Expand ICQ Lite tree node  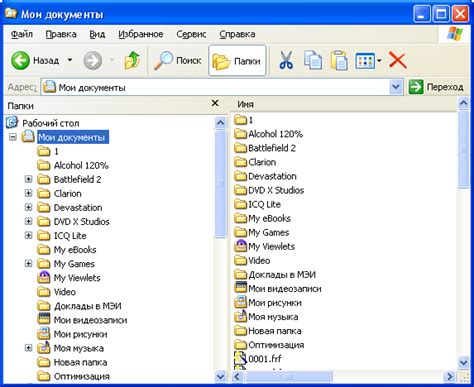pyautogui.click(x=29, y=235)
